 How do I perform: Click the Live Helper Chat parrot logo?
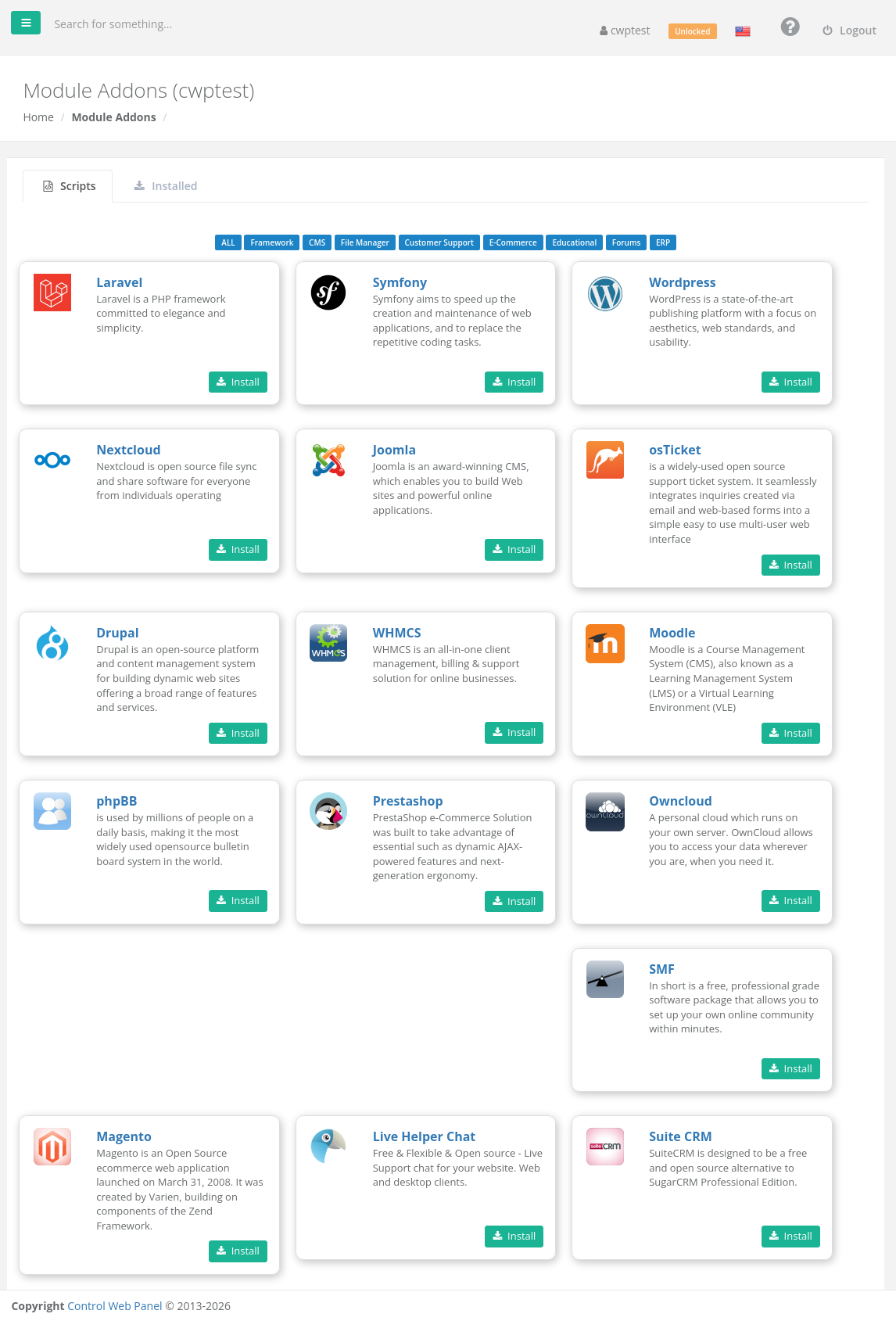(x=328, y=1147)
